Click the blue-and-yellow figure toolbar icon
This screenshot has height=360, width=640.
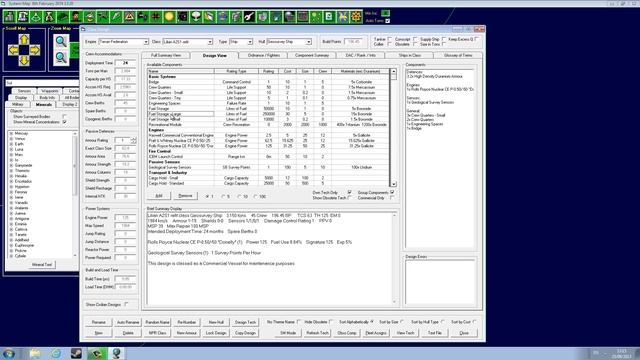[x=342, y=17]
